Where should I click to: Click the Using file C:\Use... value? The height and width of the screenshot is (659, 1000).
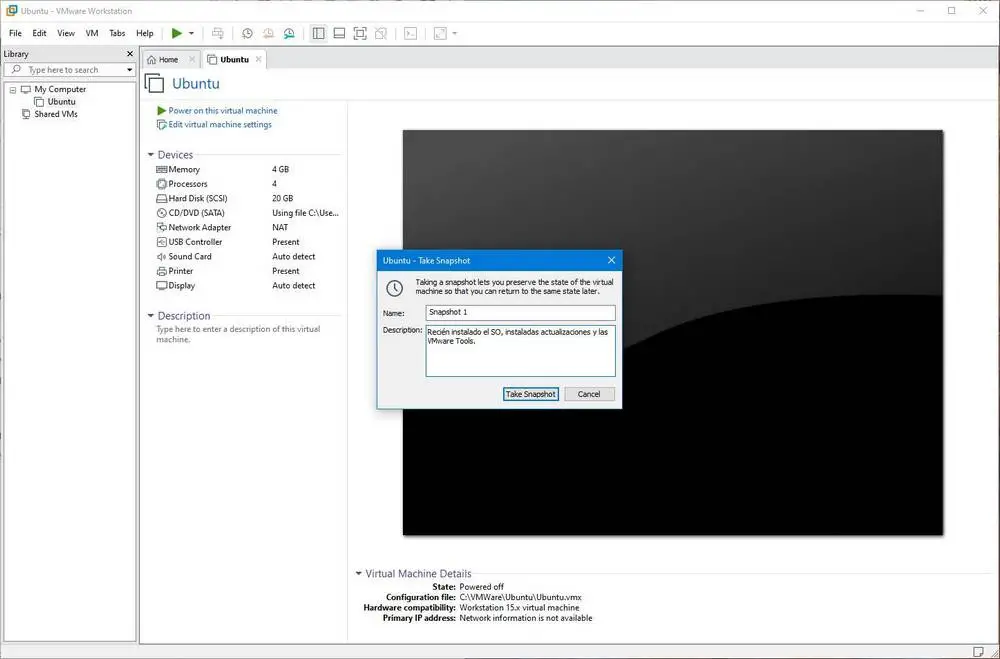[305, 213]
